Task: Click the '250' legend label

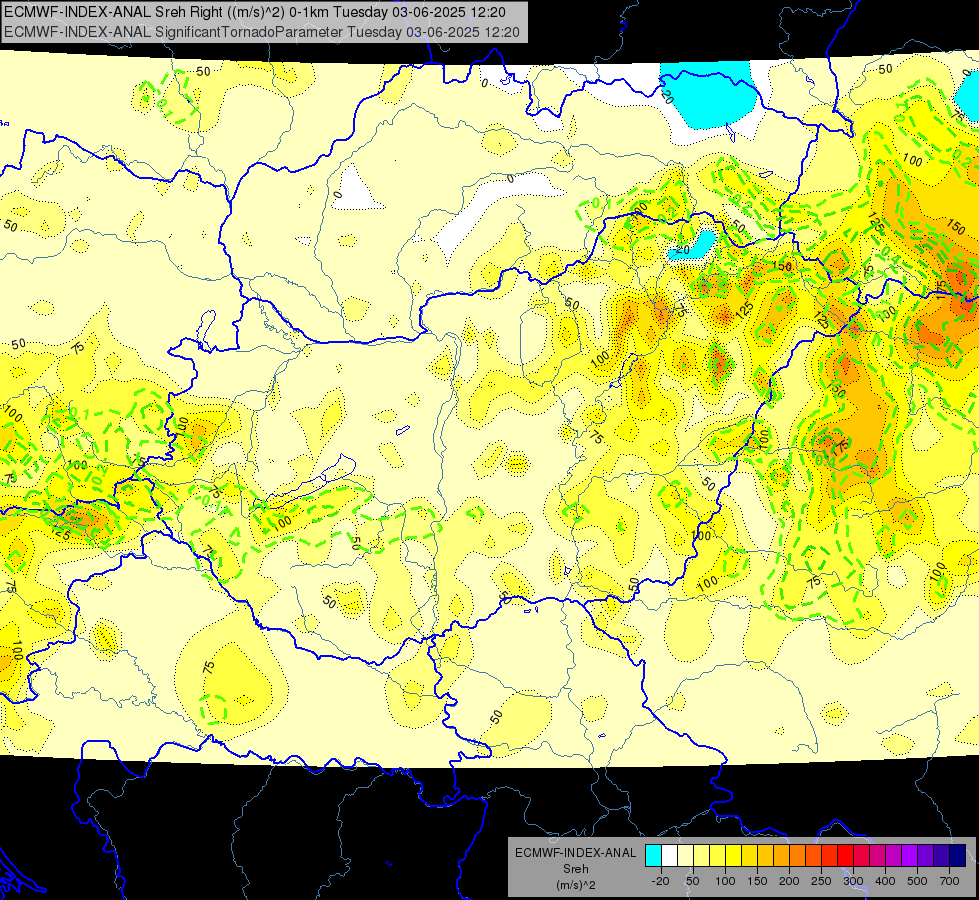Action: (x=821, y=881)
